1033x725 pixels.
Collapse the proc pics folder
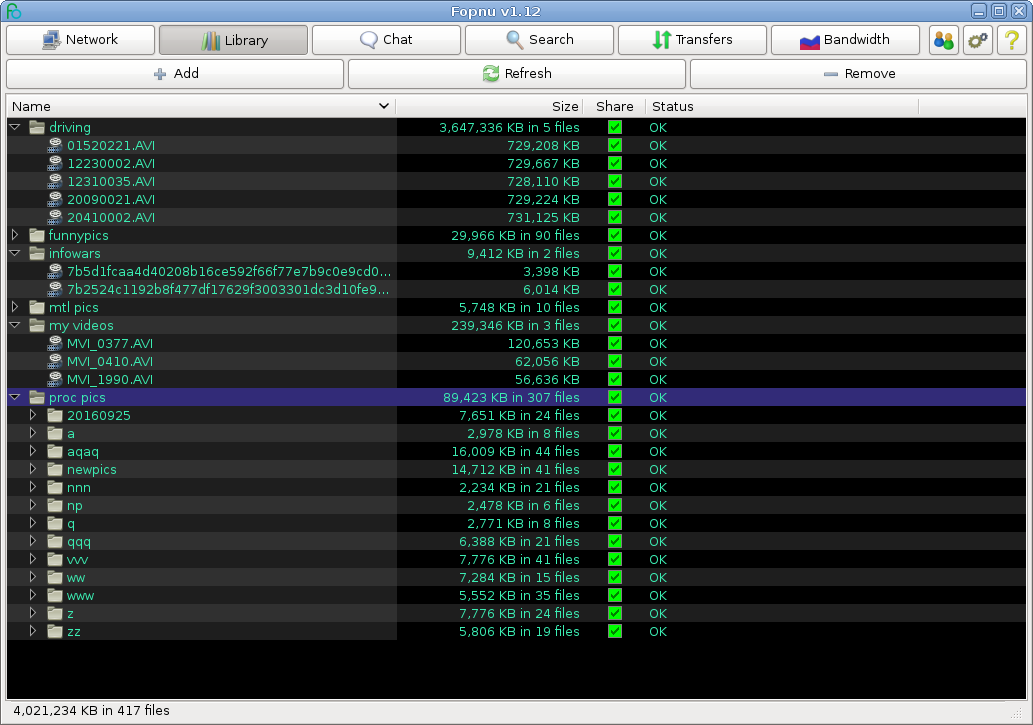click(x=15, y=398)
